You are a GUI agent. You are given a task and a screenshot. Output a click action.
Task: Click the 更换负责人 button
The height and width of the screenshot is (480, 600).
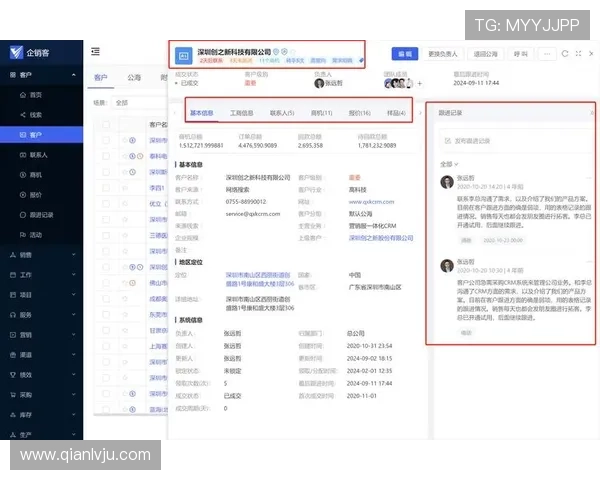(443, 53)
